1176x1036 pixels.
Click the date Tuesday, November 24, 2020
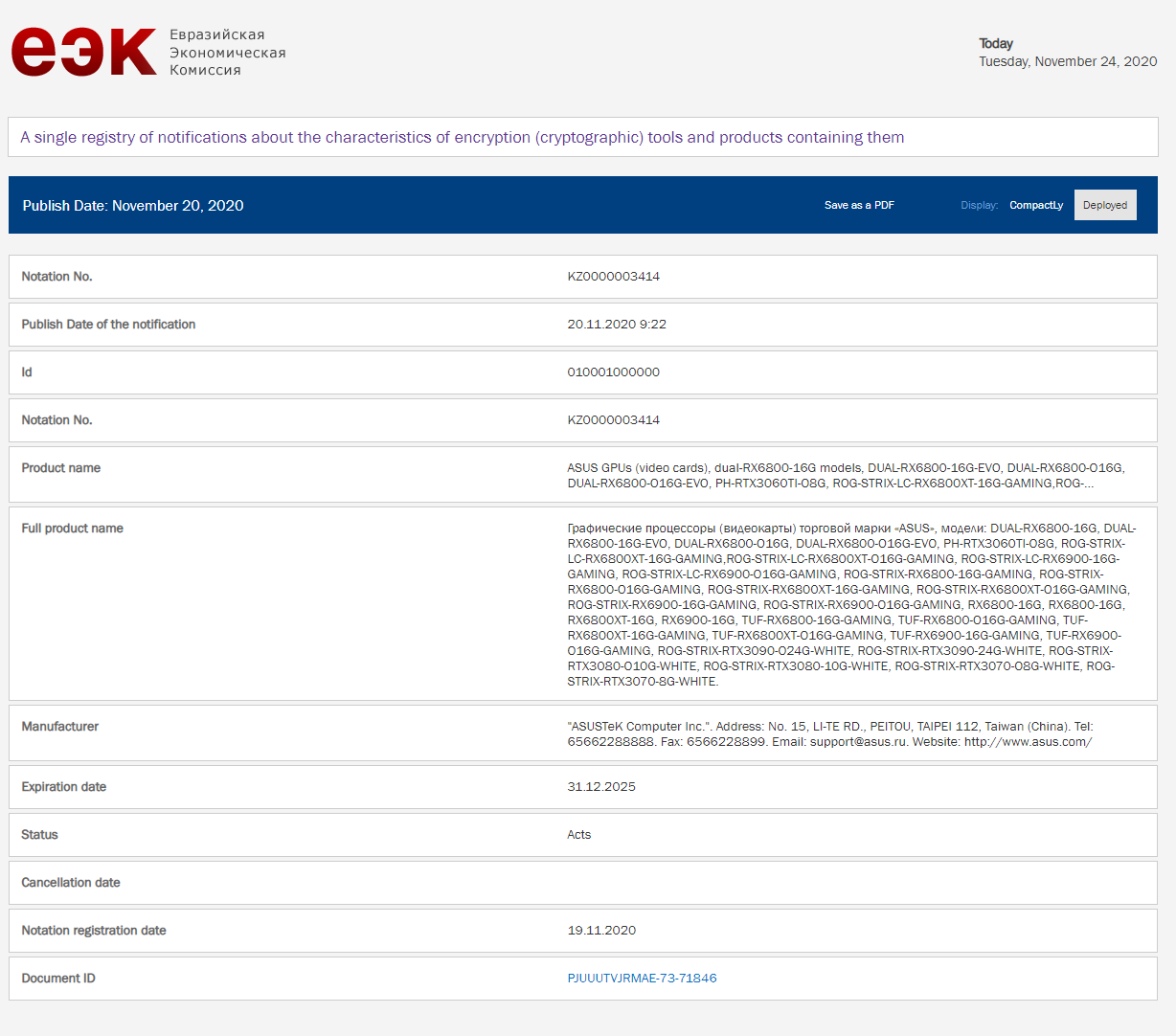(1068, 61)
